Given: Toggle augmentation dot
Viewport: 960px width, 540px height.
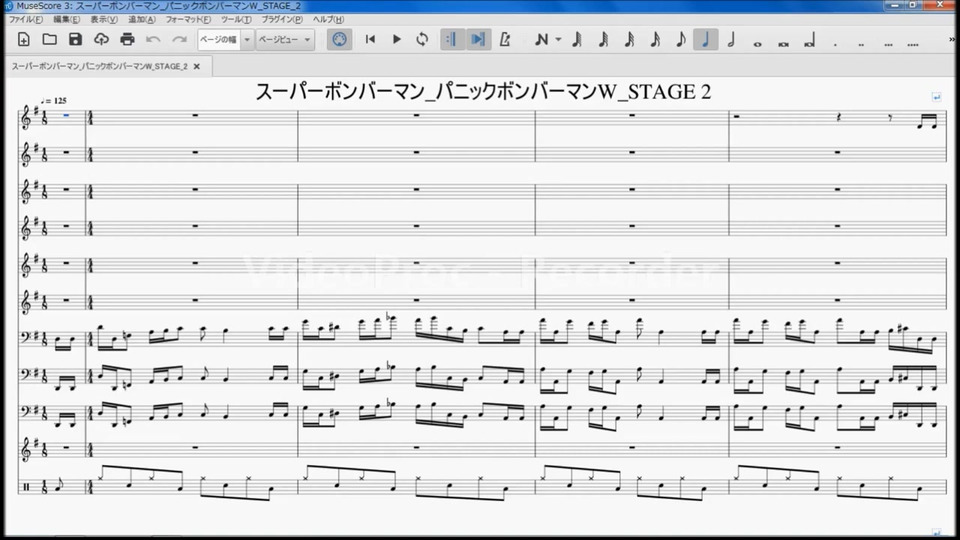Looking at the screenshot, I should tap(835, 43).
